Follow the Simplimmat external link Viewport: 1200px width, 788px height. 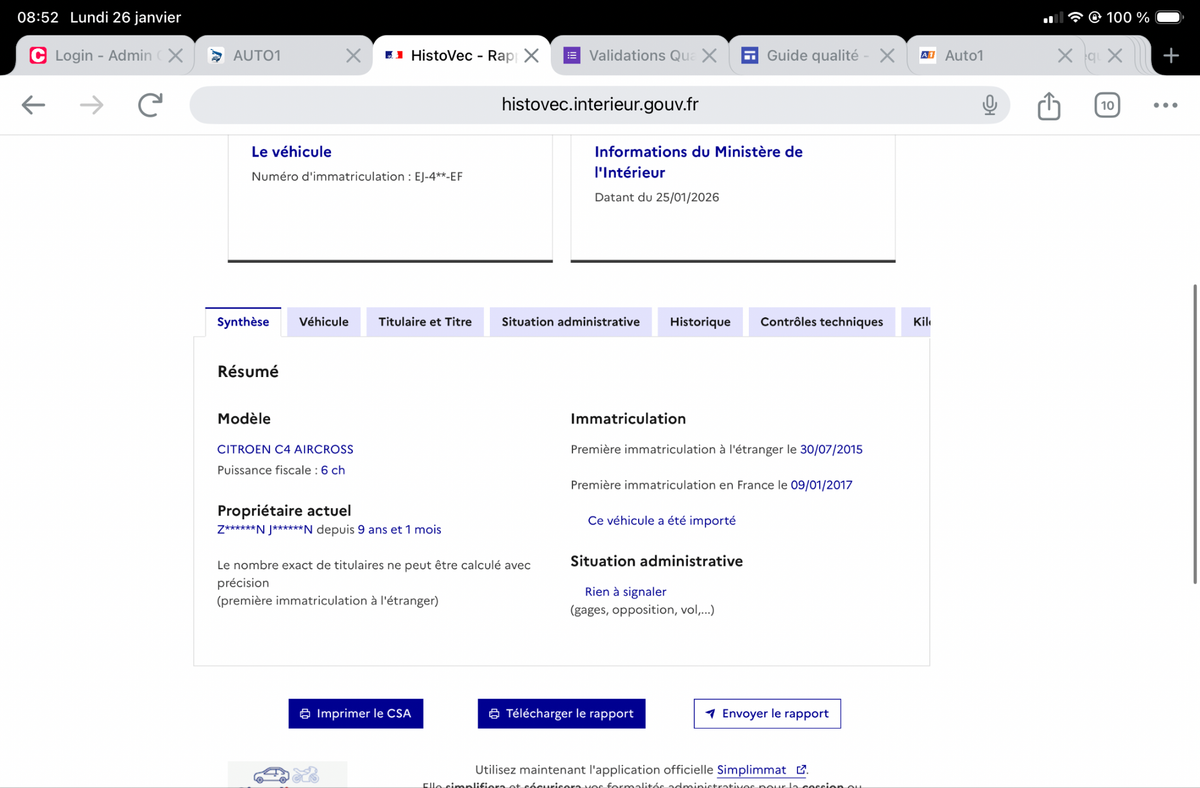(752, 770)
